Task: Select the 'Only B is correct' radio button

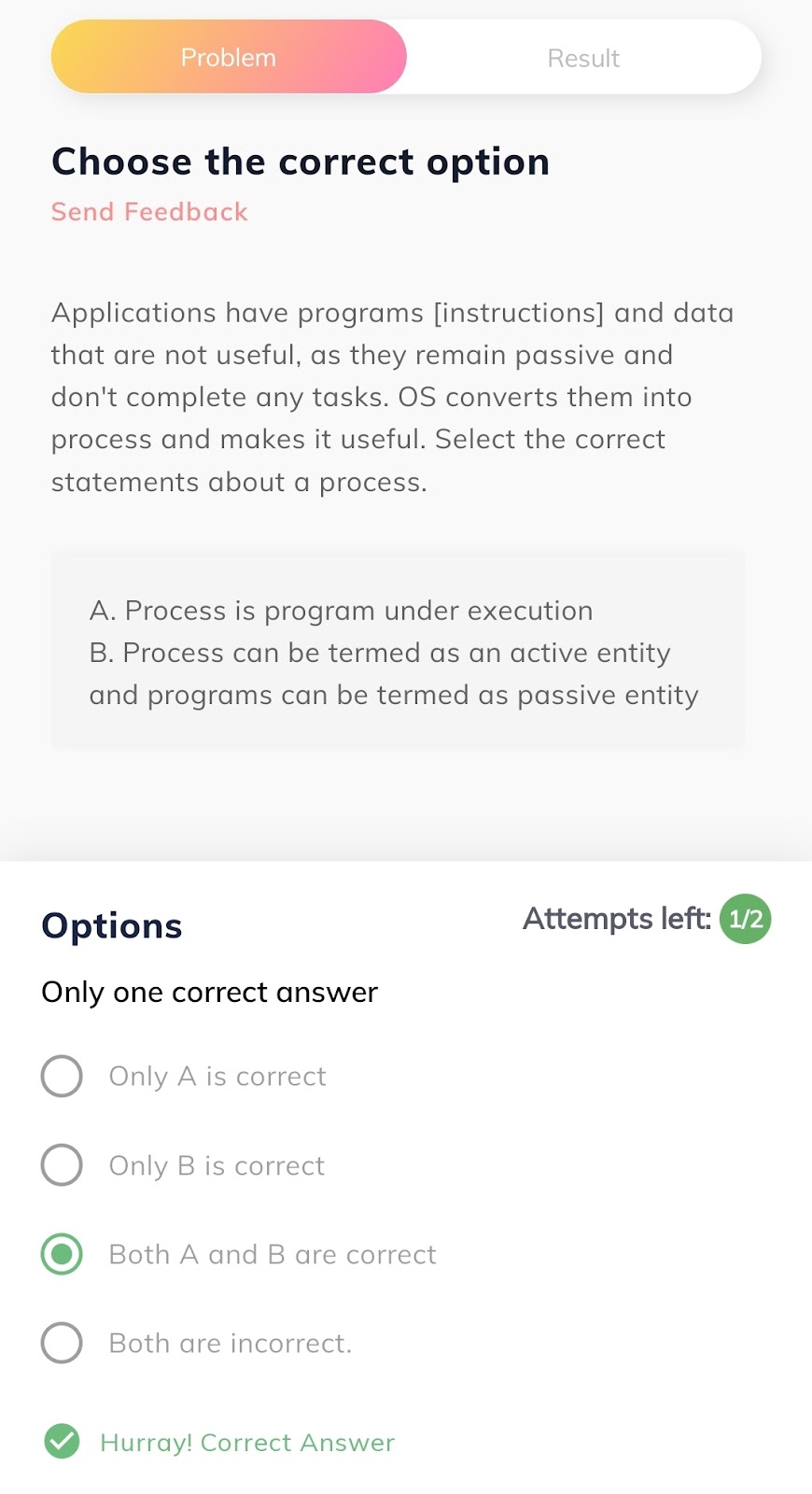Action: coord(62,1164)
